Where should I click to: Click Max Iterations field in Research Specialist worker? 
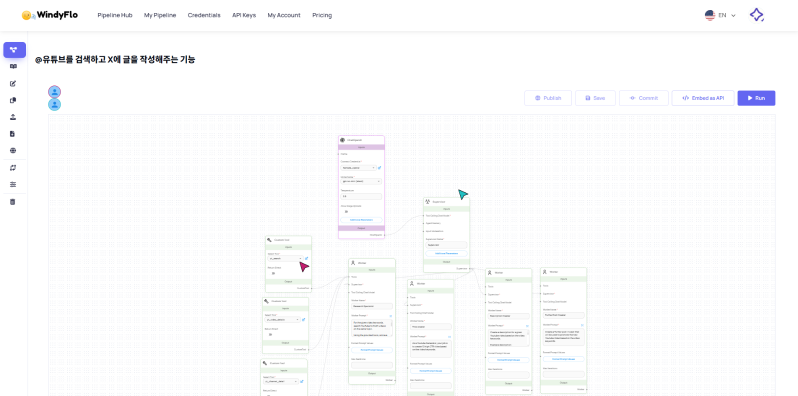372,365
